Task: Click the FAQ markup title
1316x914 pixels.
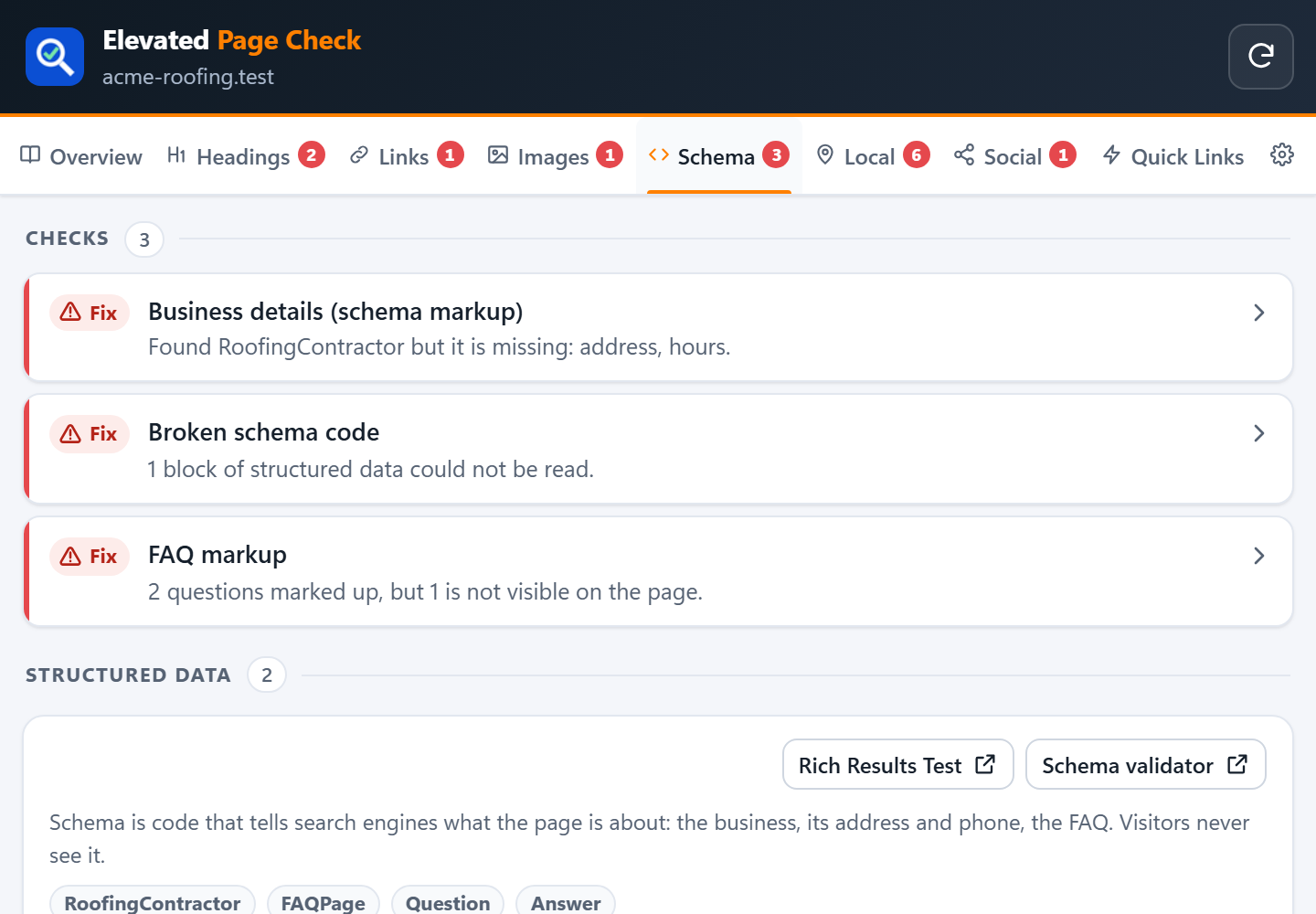Action: tap(218, 555)
